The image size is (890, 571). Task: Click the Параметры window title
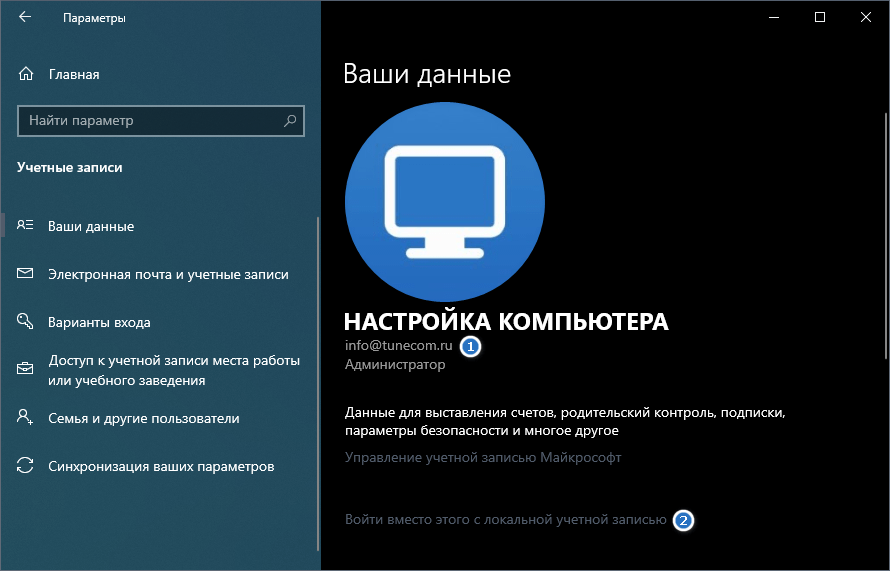(x=94, y=18)
